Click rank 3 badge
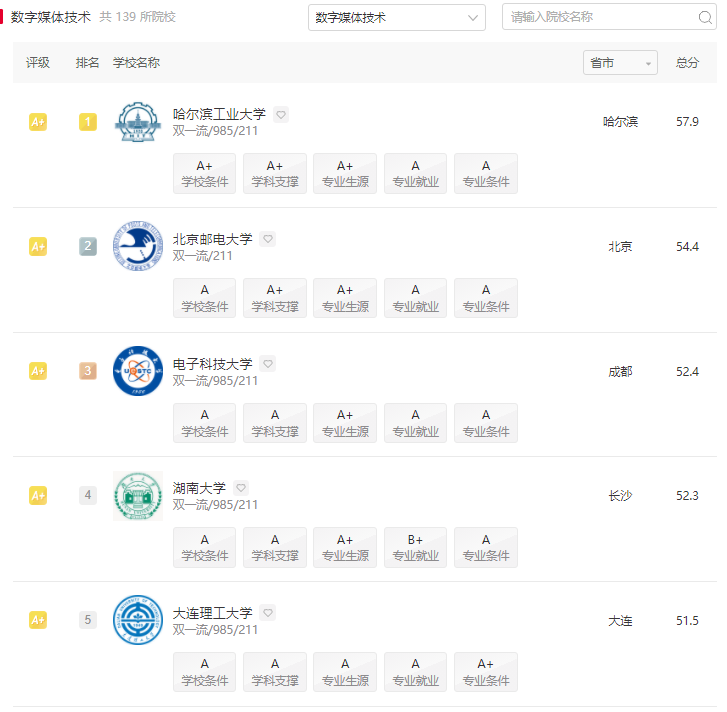The width and height of the screenshot is (727, 712). 88,371
